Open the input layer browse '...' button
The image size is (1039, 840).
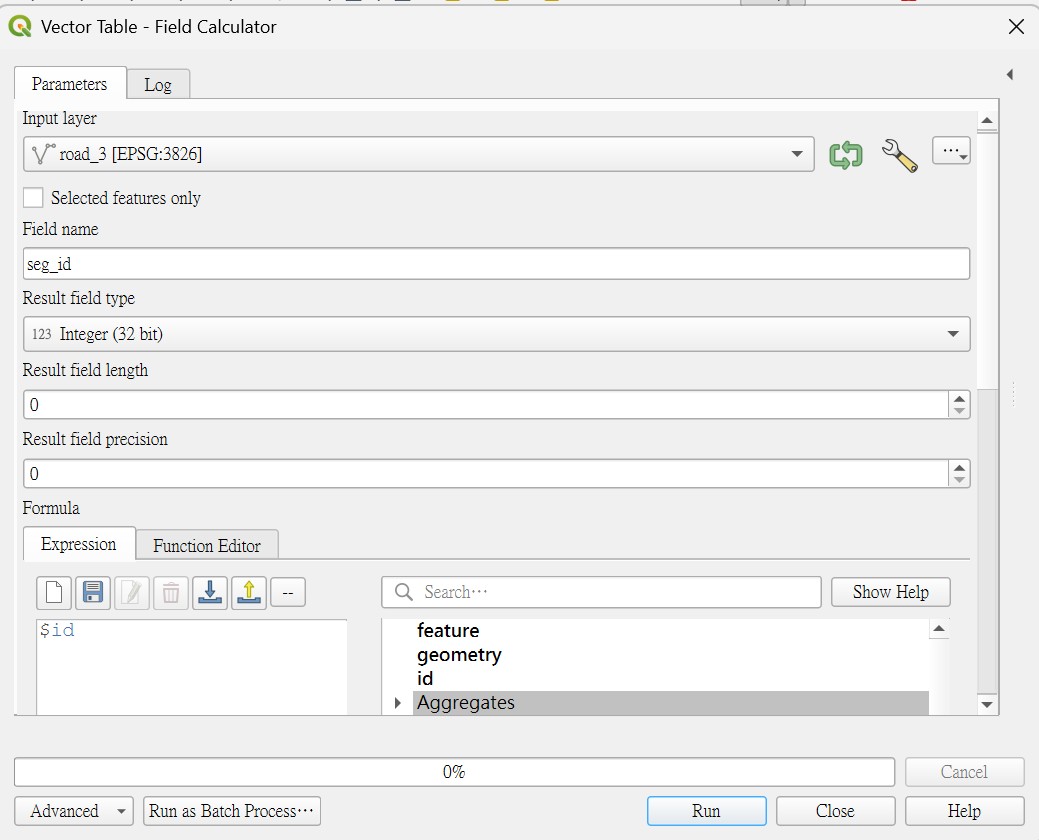click(951, 151)
